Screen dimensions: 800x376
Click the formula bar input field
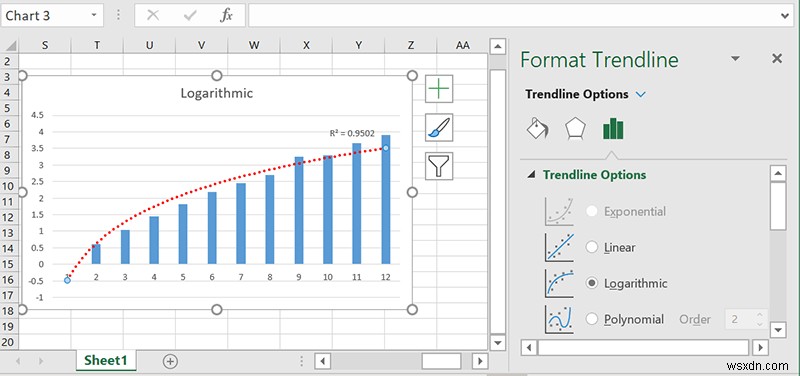(x=513, y=16)
